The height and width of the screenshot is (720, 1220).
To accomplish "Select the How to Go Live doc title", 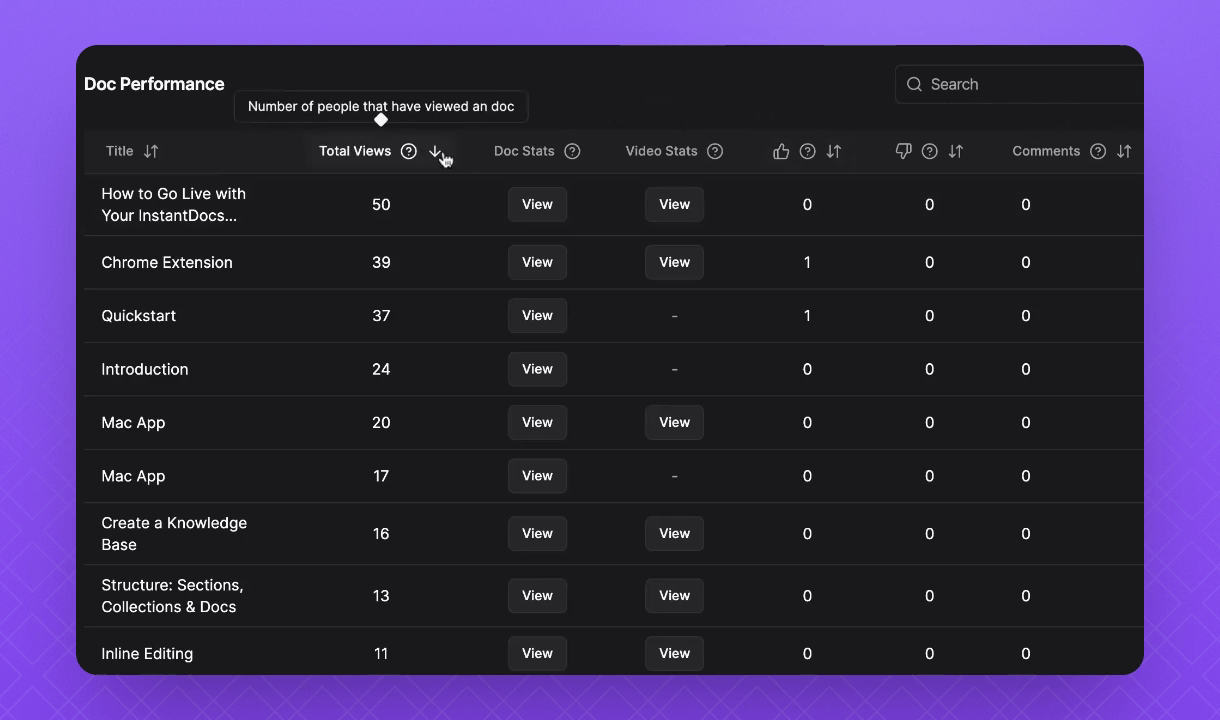I will click(x=173, y=204).
